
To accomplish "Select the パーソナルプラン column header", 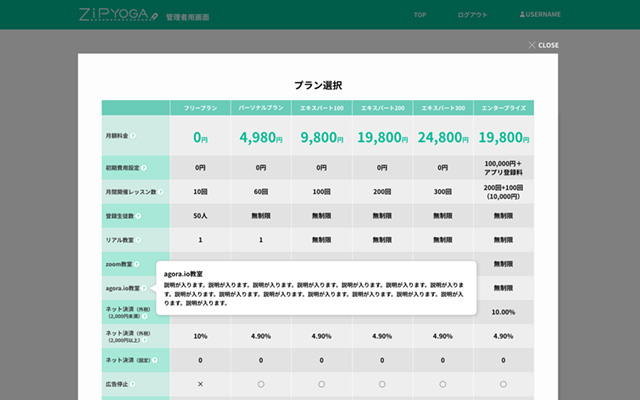I will 261,107.
